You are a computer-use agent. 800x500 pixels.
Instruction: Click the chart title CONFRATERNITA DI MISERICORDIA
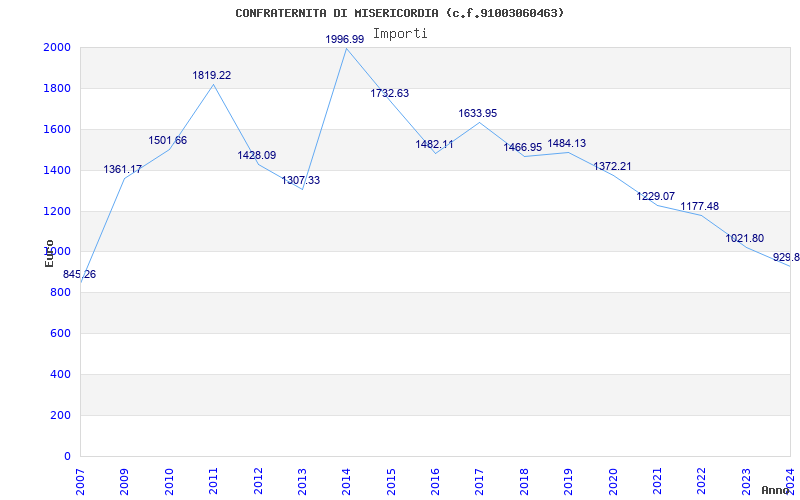pos(400,13)
